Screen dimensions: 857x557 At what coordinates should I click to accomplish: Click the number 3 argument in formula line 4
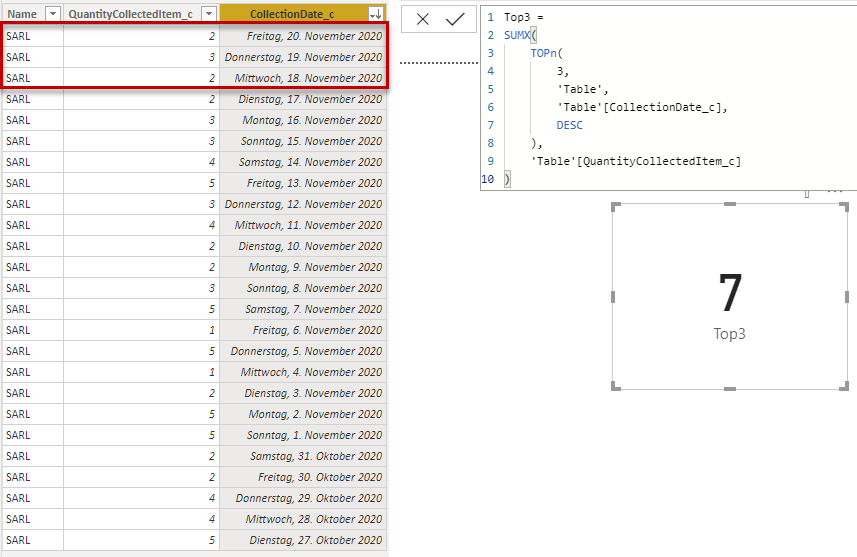(560, 71)
